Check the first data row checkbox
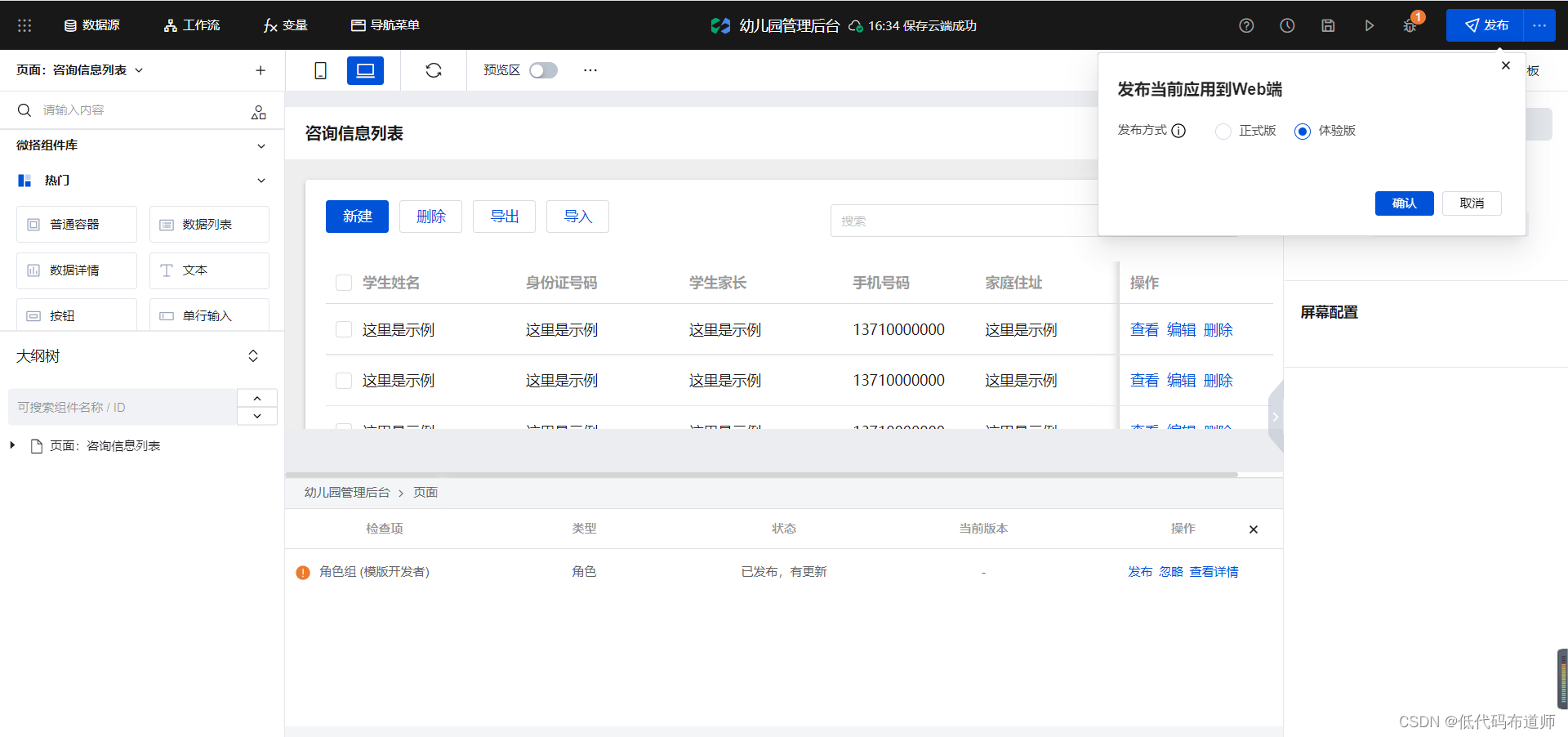This screenshot has width=1568, height=737. coord(344,329)
